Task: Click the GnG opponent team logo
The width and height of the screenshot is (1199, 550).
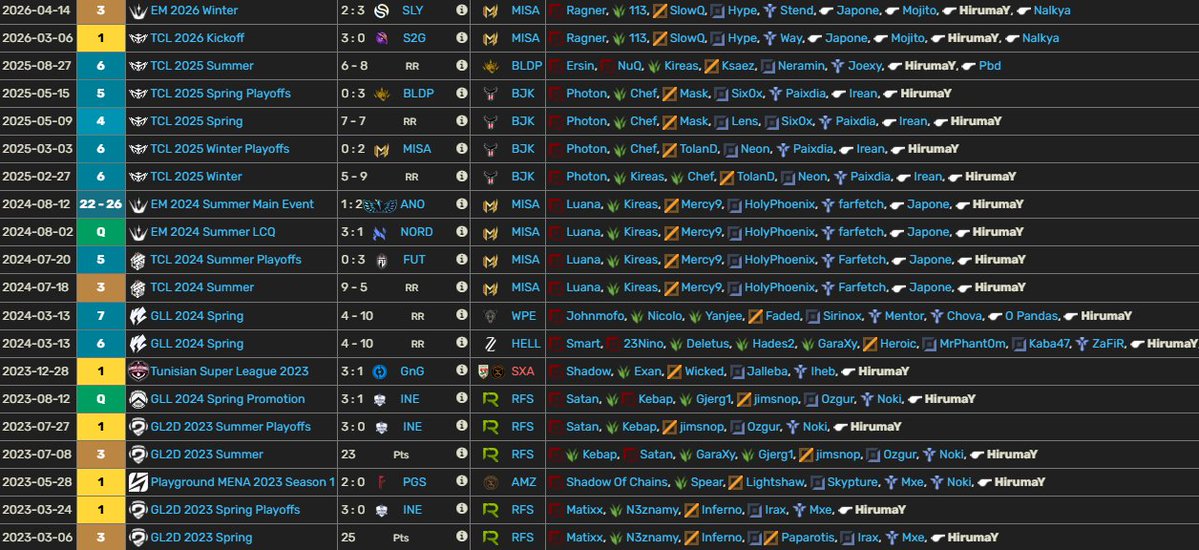Action: point(381,371)
